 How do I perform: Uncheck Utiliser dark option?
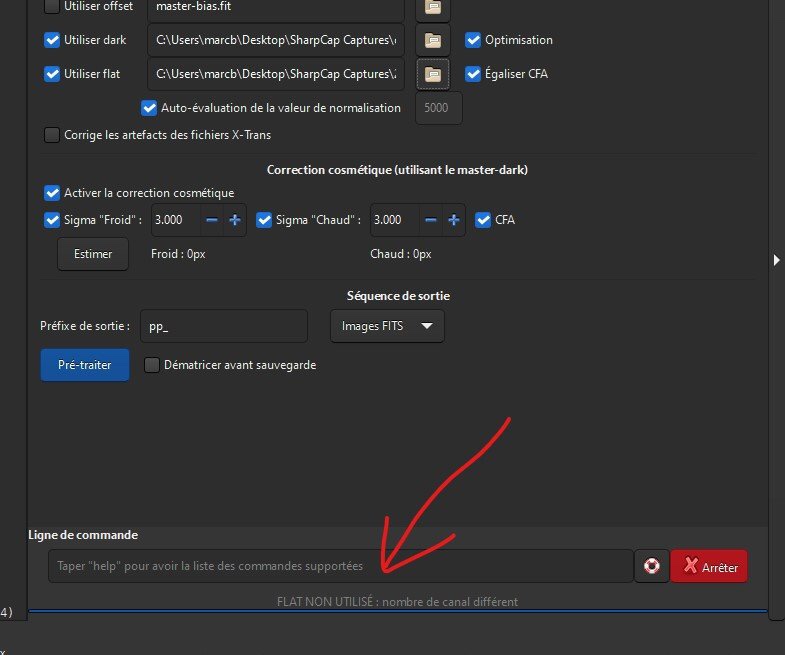(x=52, y=41)
